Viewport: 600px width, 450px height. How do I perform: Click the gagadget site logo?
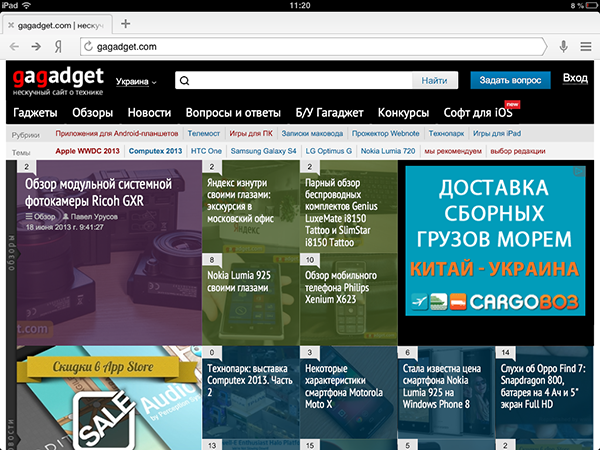(58, 81)
